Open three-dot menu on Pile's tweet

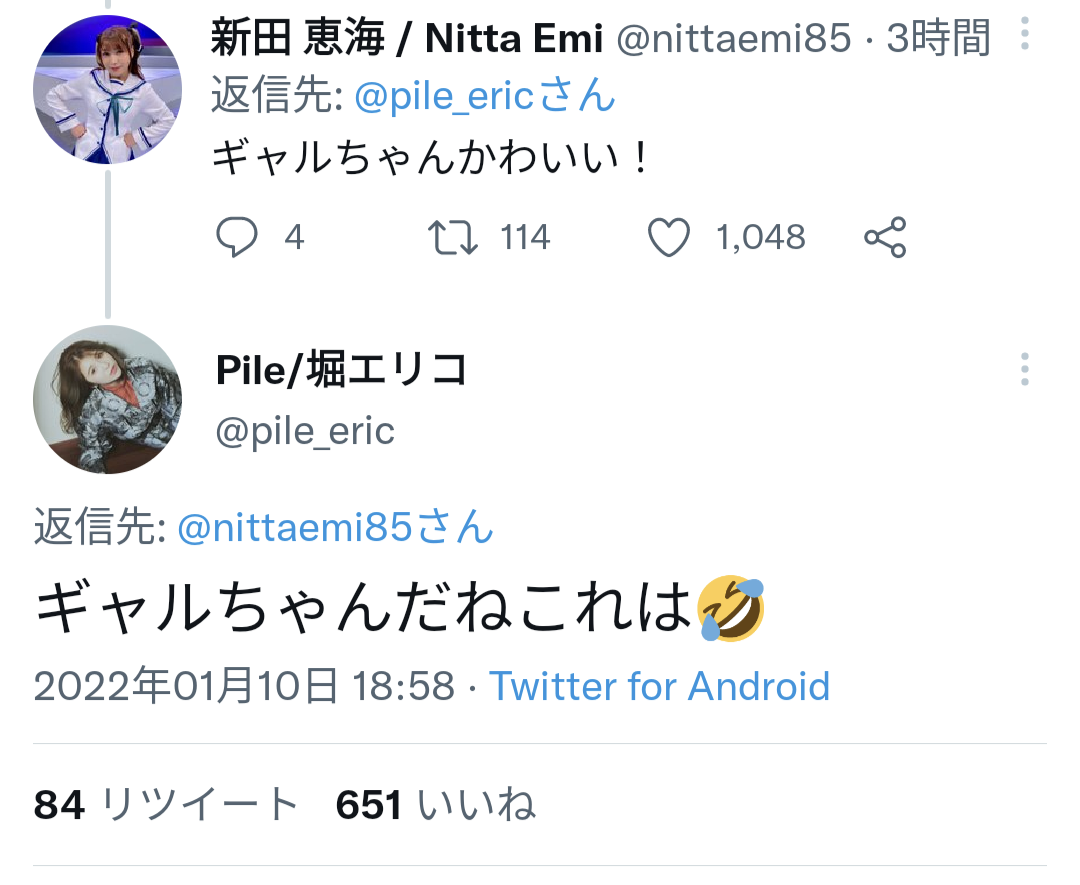tap(1025, 369)
